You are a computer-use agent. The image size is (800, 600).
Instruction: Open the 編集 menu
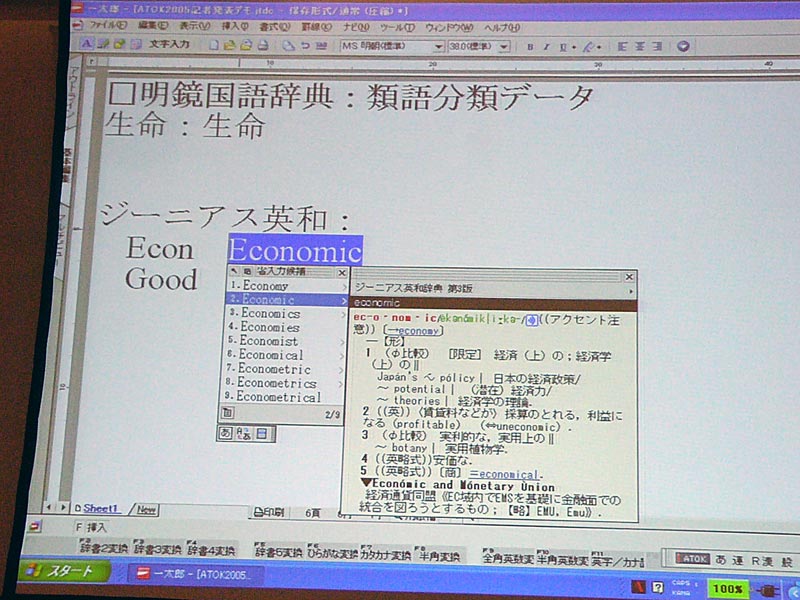pos(153,25)
